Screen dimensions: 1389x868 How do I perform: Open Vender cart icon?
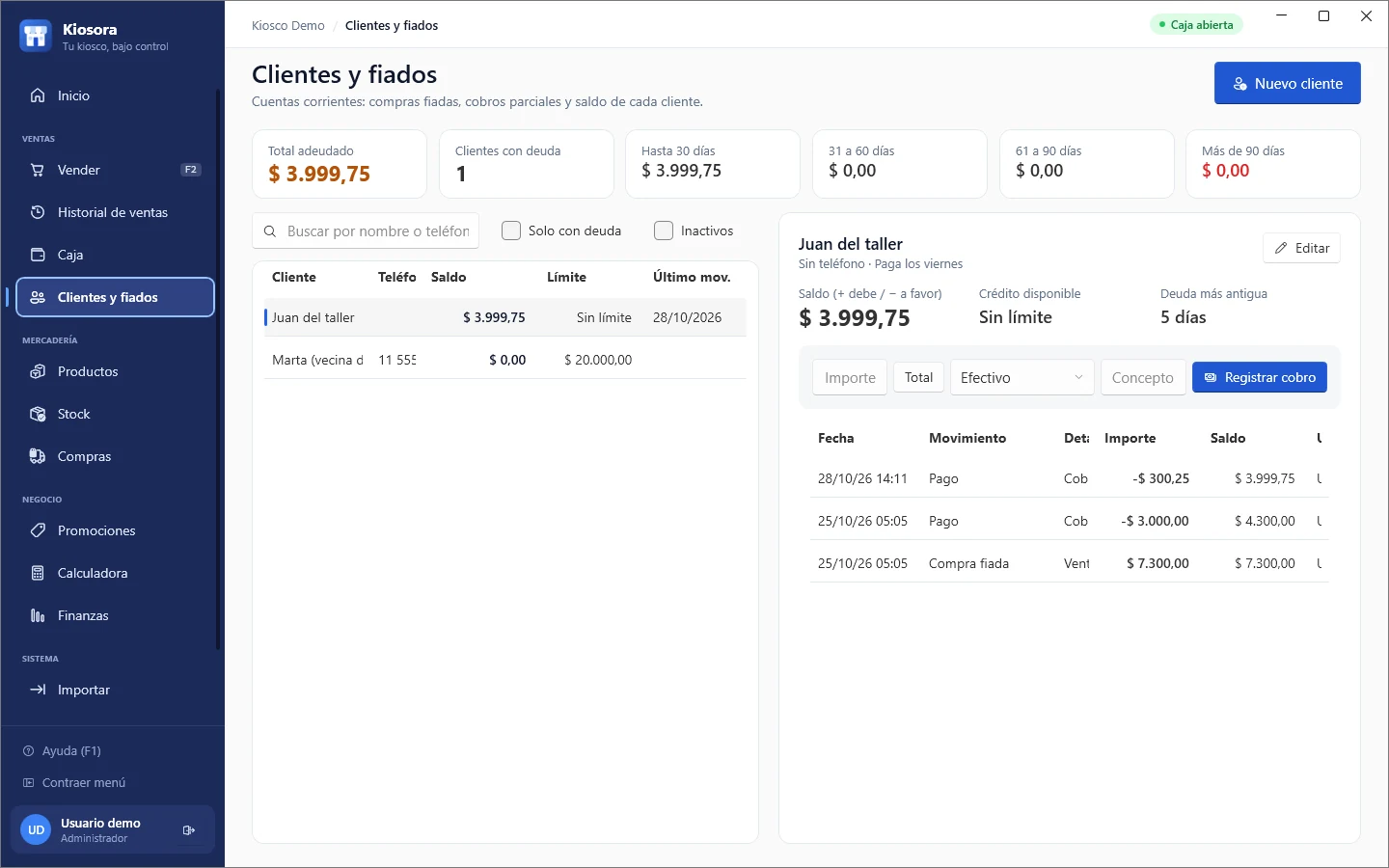[38, 170]
